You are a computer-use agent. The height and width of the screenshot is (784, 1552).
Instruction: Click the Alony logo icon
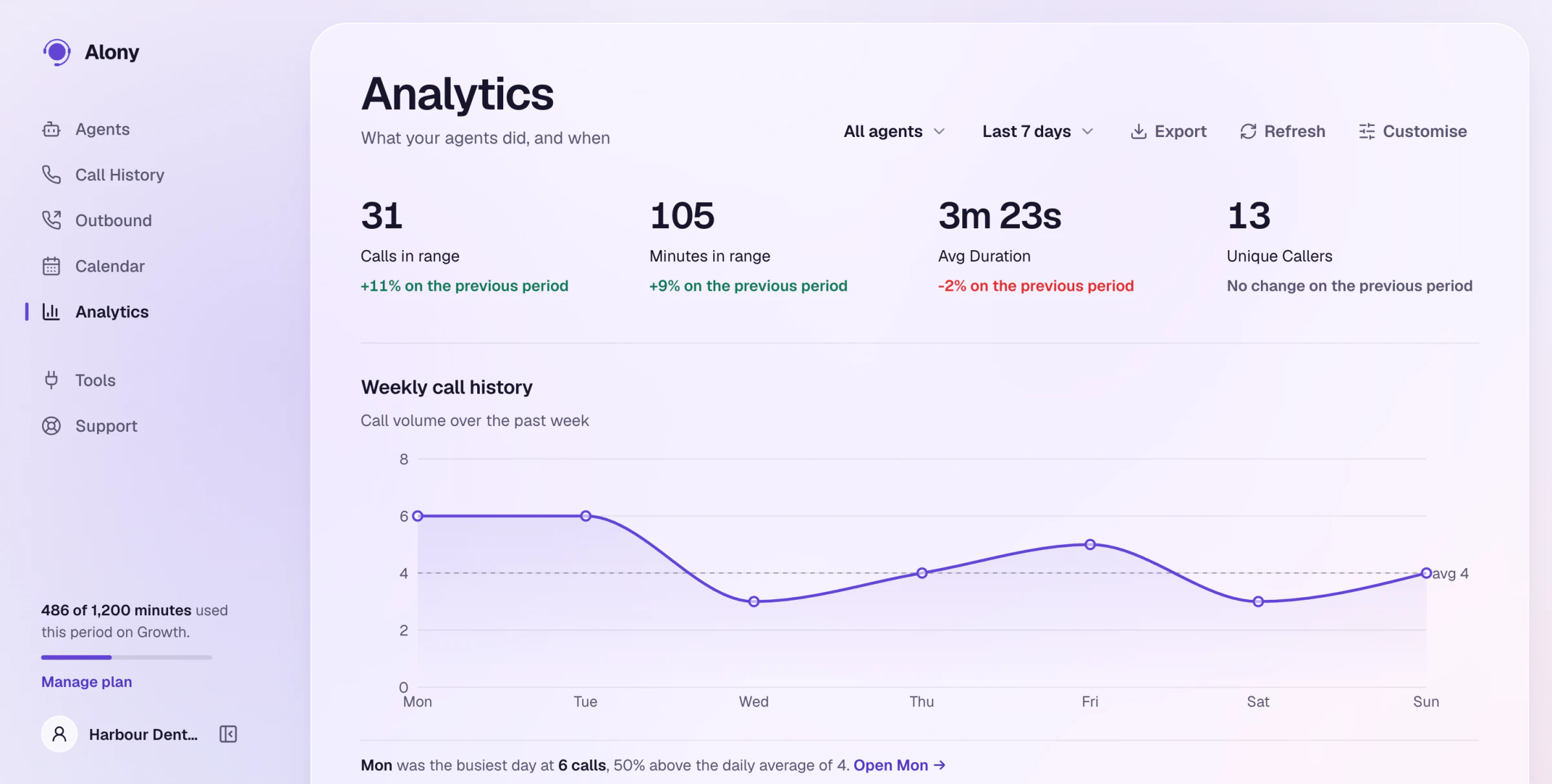[x=56, y=52]
